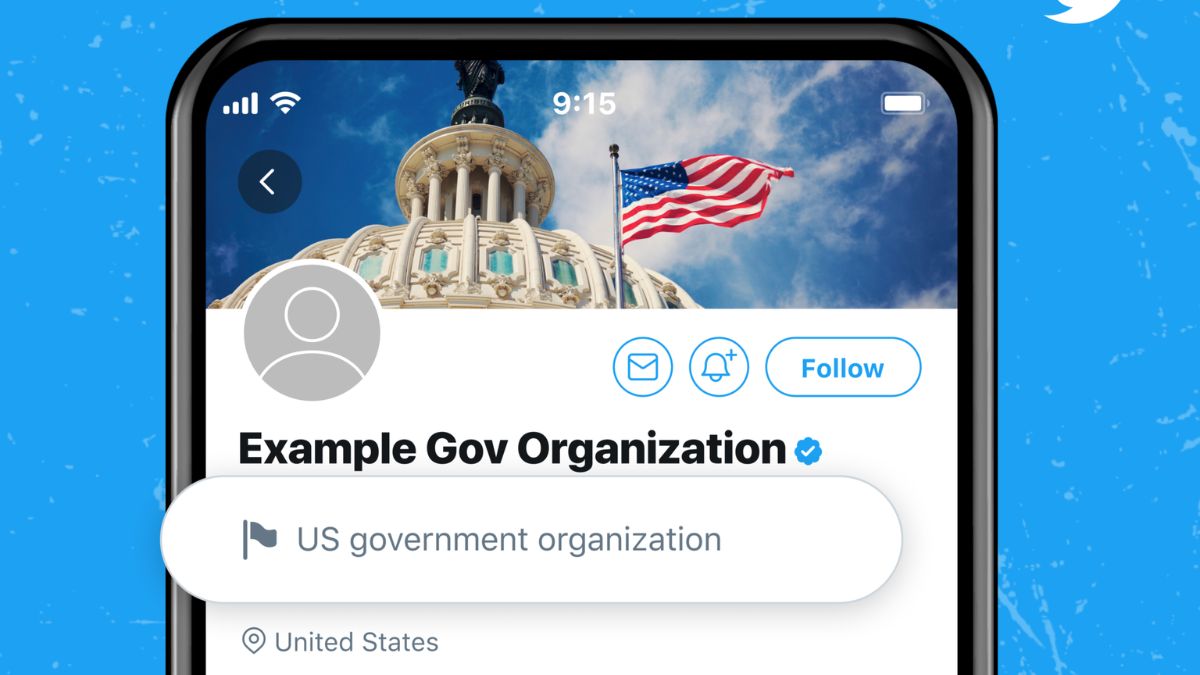The image size is (1200, 675).
Task: Click the blue verified checkmark badge
Action: [x=808, y=452]
